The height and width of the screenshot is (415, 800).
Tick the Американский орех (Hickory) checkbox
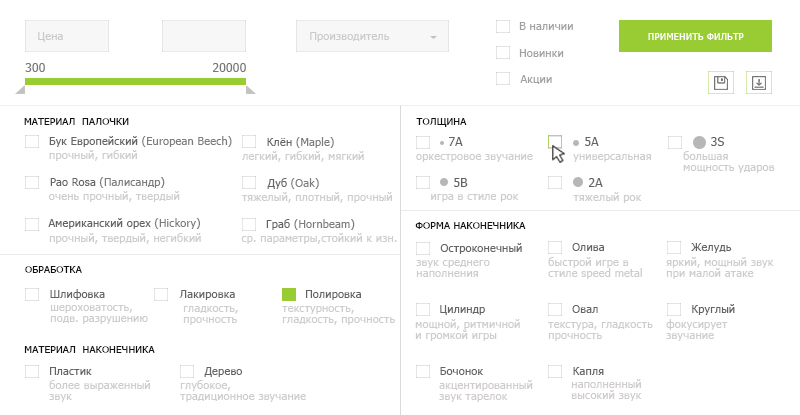32,223
